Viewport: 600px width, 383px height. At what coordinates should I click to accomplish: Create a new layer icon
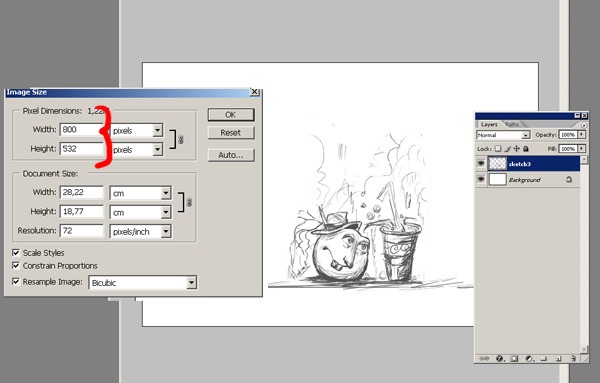click(x=558, y=359)
